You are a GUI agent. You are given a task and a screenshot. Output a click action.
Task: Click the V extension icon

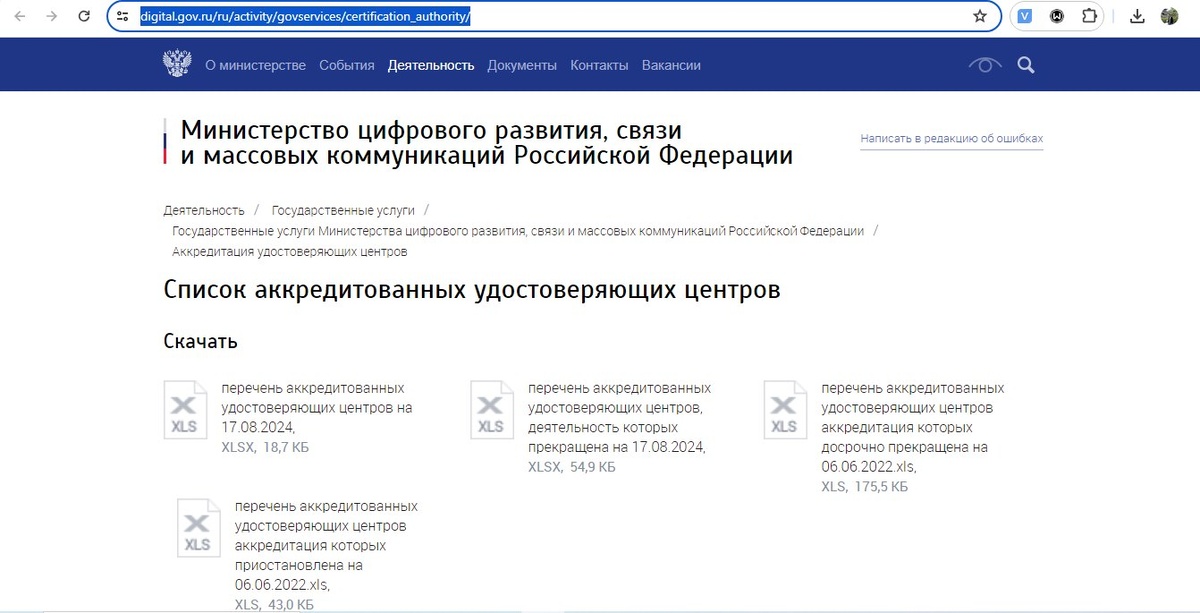click(1024, 15)
